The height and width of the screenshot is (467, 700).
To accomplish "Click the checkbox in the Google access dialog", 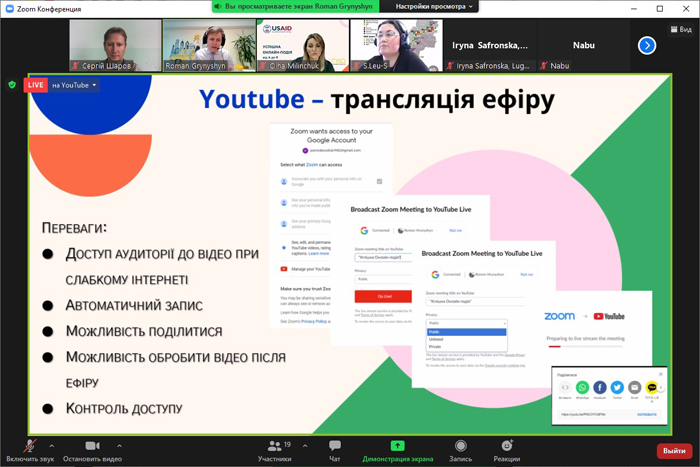I will point(379,181).
